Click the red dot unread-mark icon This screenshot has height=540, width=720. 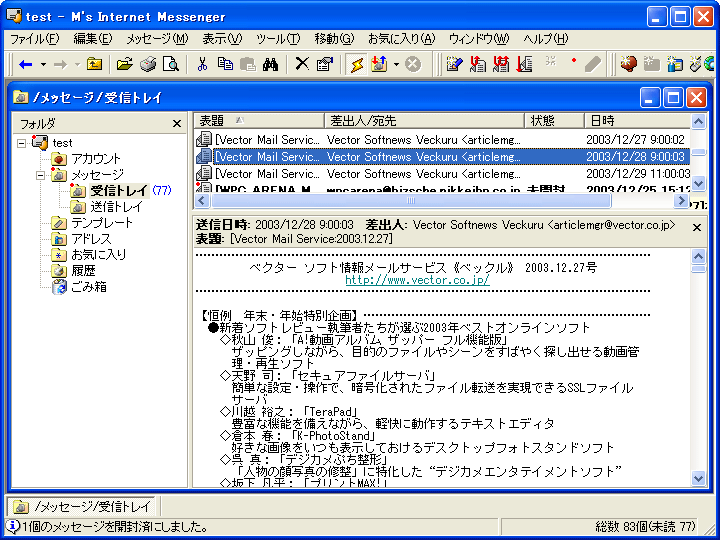point(574,61)
